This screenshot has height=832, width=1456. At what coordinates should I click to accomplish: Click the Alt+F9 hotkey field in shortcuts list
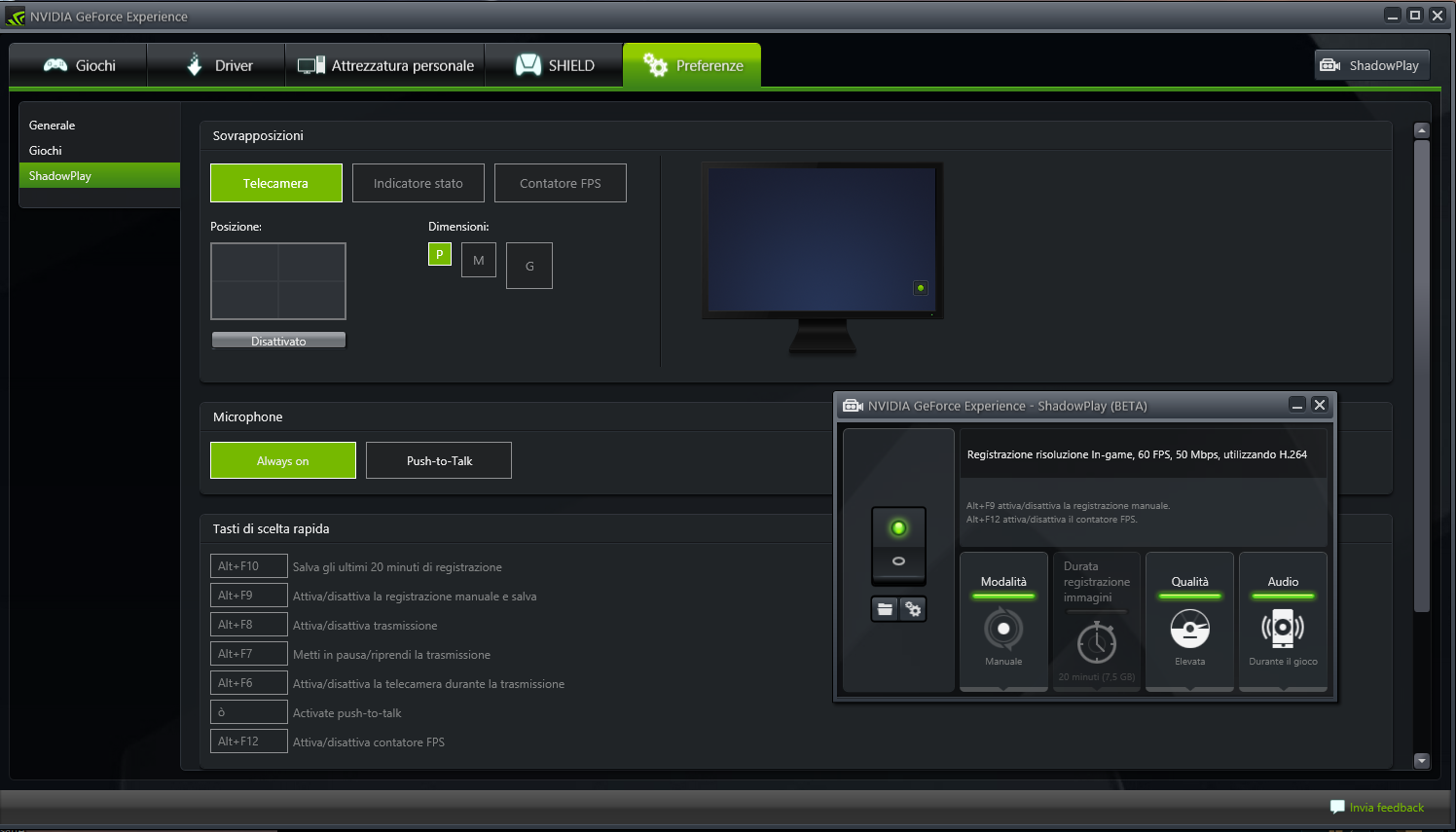[x=249, y=596]
